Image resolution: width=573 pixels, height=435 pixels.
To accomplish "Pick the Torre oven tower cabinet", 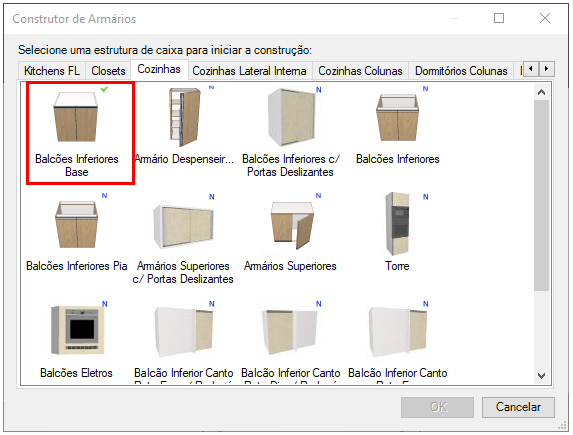I will pyautogui.click(x=398, y=224).
